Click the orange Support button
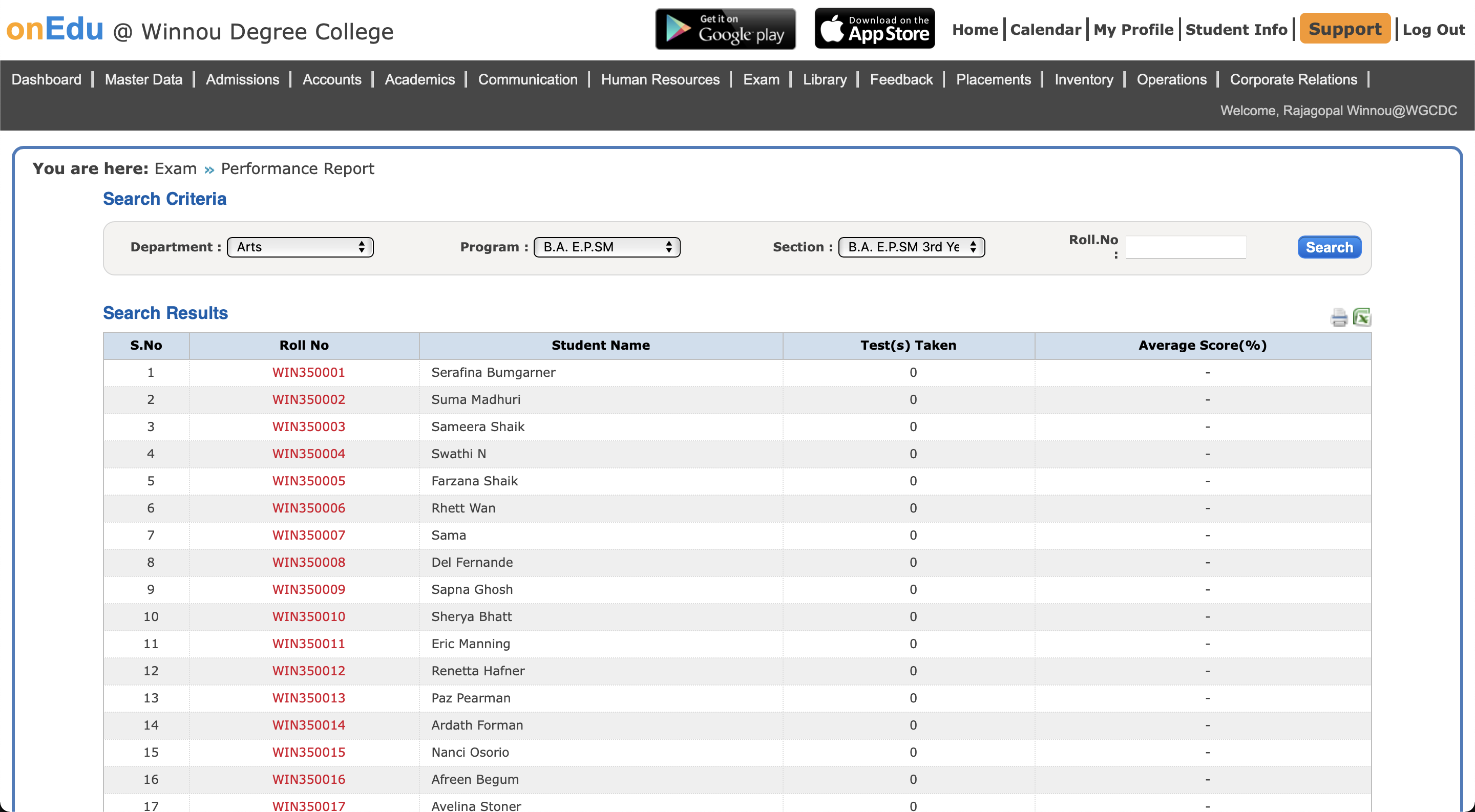The width and height of the screenshot is (1475, 812). (1344, 29)
